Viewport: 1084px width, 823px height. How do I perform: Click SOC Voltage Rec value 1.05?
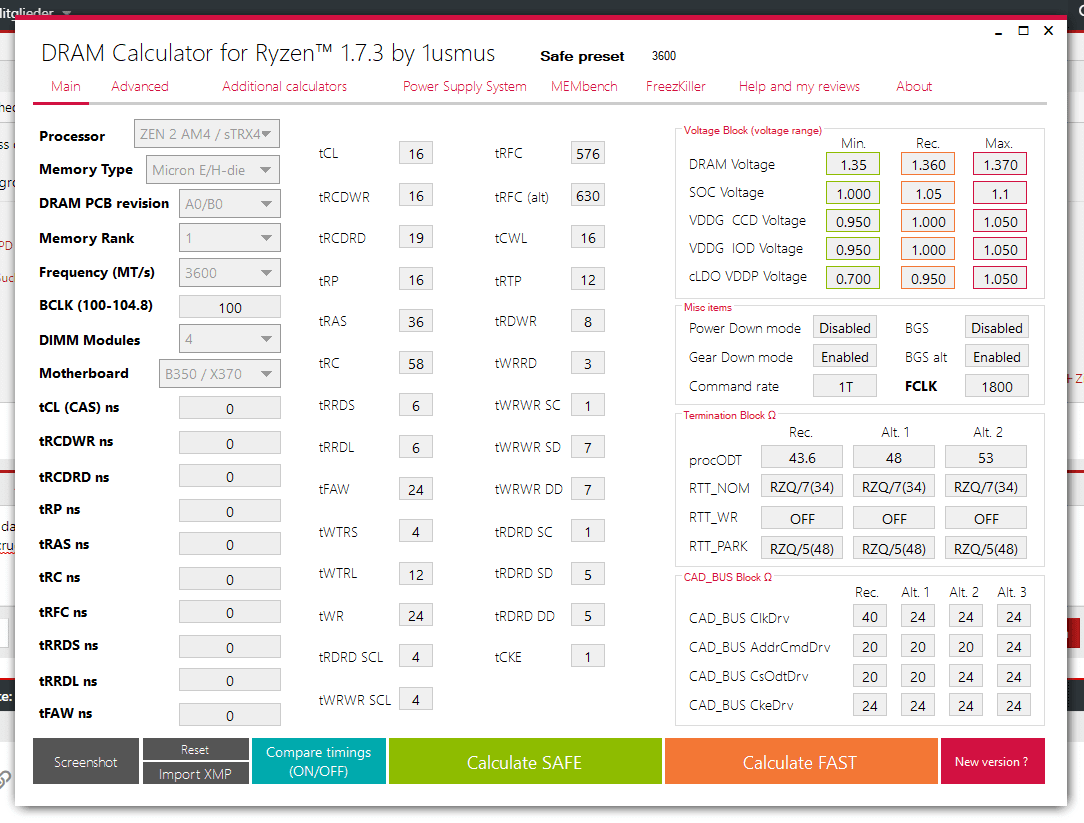tap(928, 194)
